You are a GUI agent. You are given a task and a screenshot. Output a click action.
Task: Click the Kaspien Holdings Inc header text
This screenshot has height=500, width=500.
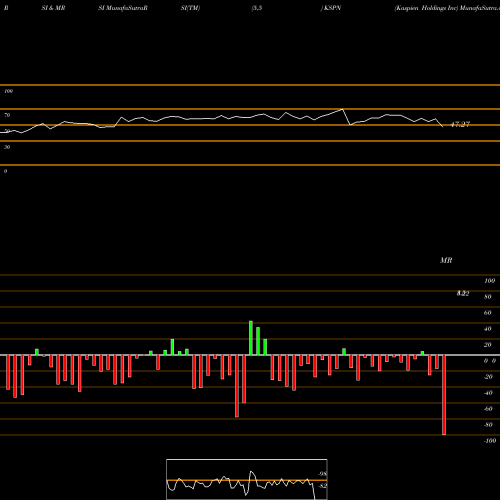click(427, 8)
